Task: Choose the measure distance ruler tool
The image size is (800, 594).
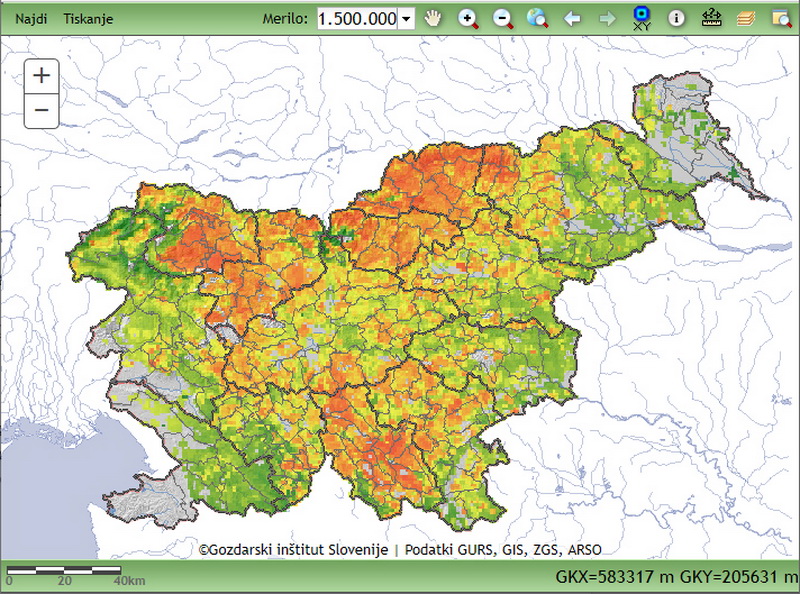Action: click(711, 18)
